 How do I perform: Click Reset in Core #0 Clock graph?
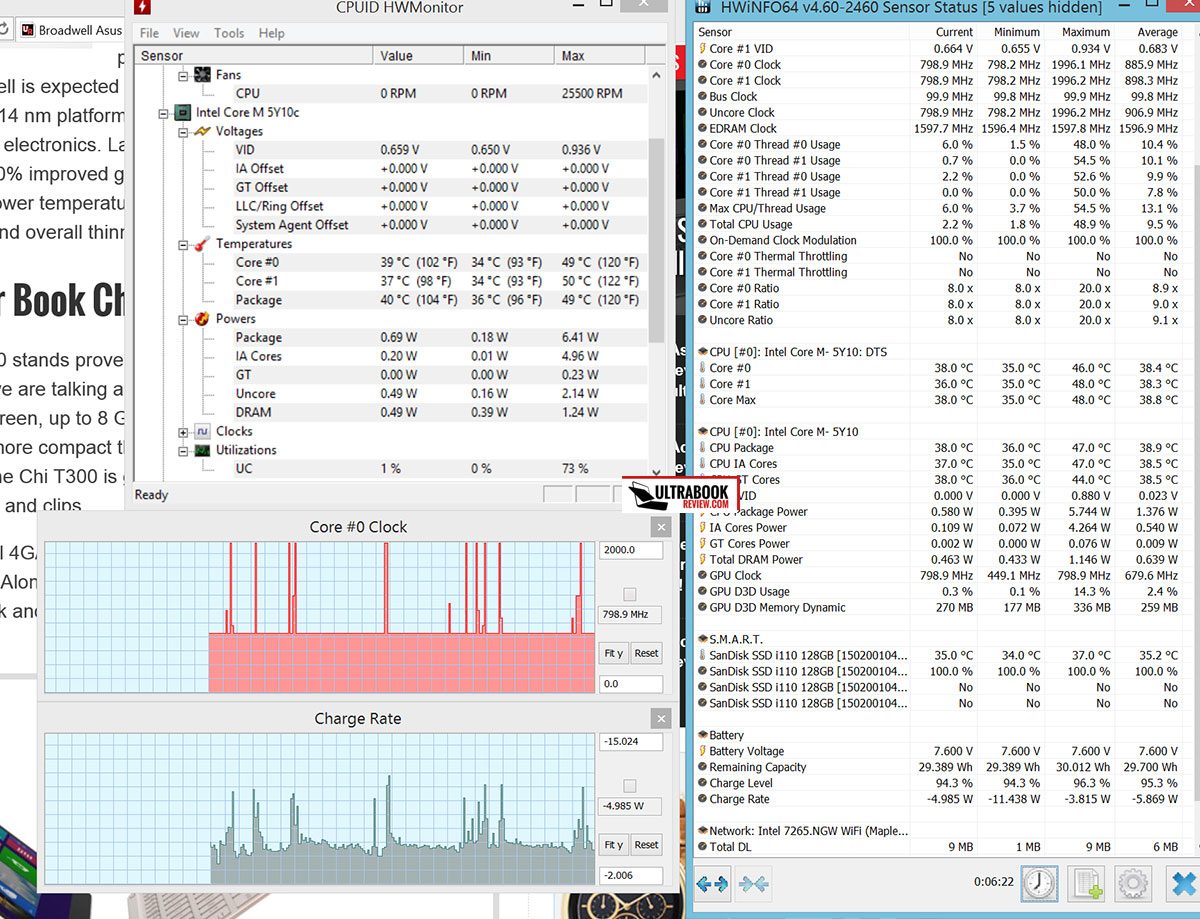click(647, 653)
